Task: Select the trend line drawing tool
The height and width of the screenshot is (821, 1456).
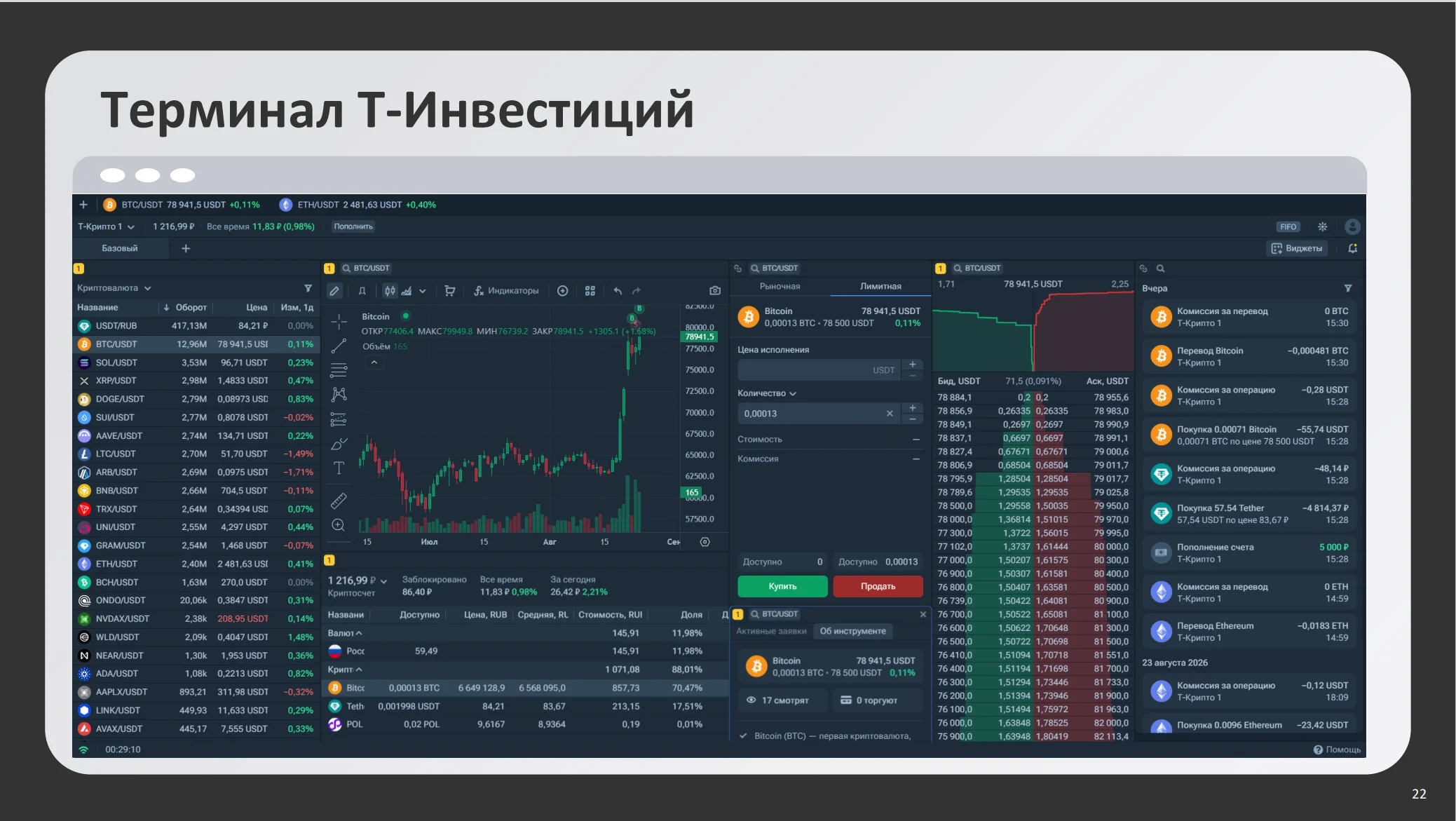Action: (x=339, y=346)
